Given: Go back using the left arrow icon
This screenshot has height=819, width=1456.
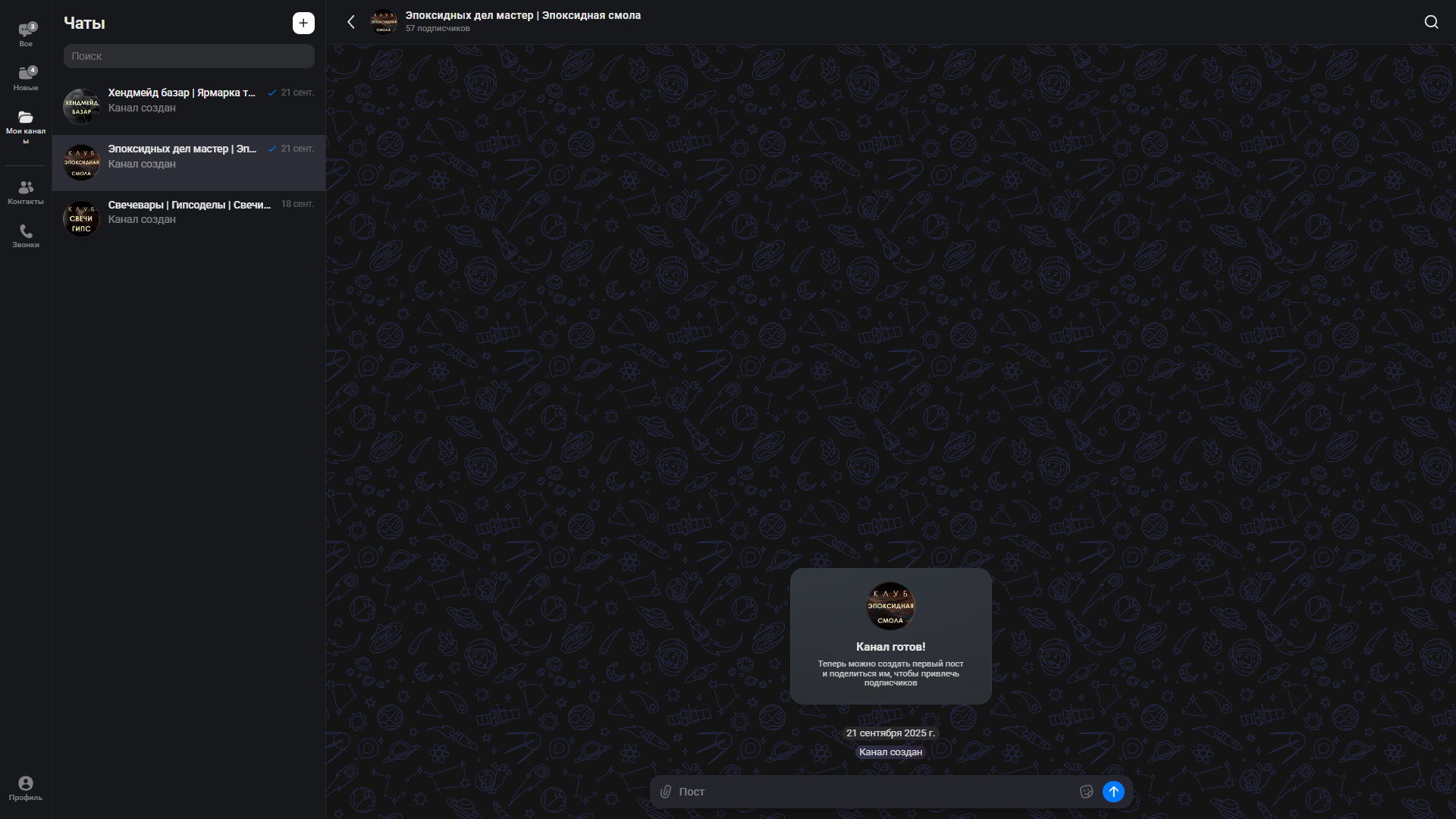Looking at the screenshot, I should [351, 22].
